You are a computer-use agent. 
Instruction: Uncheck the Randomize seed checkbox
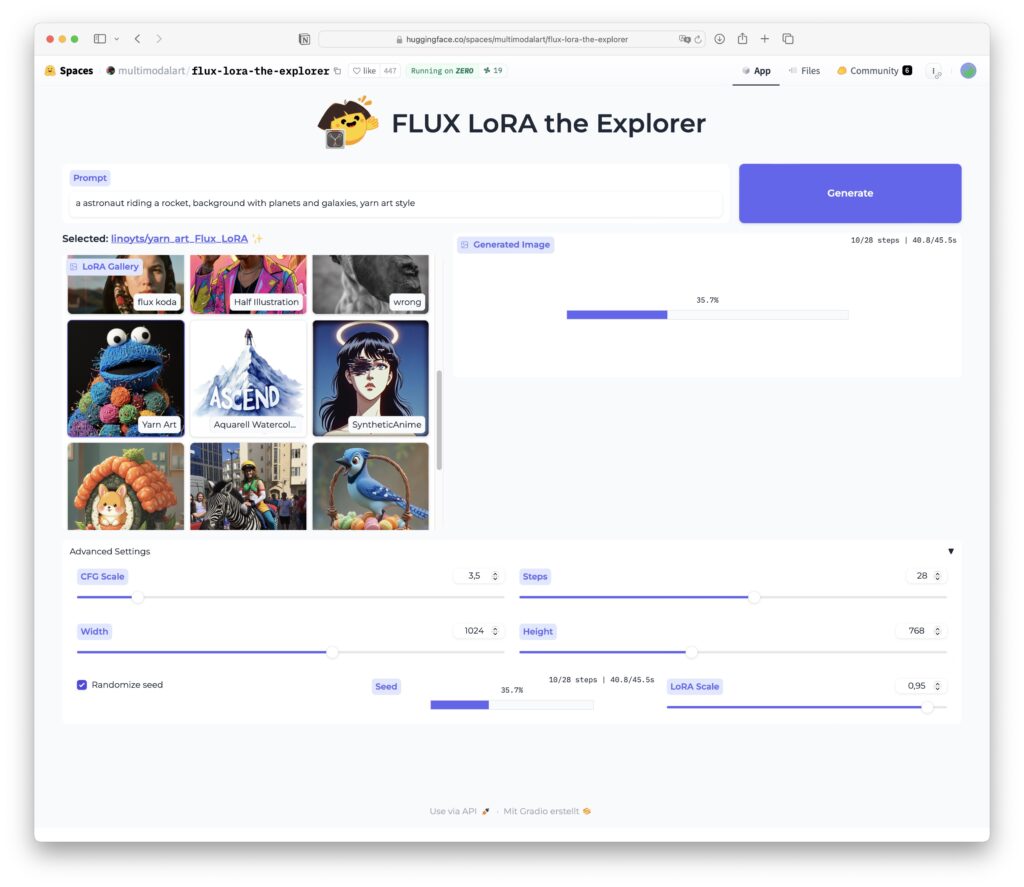point(82,685)
